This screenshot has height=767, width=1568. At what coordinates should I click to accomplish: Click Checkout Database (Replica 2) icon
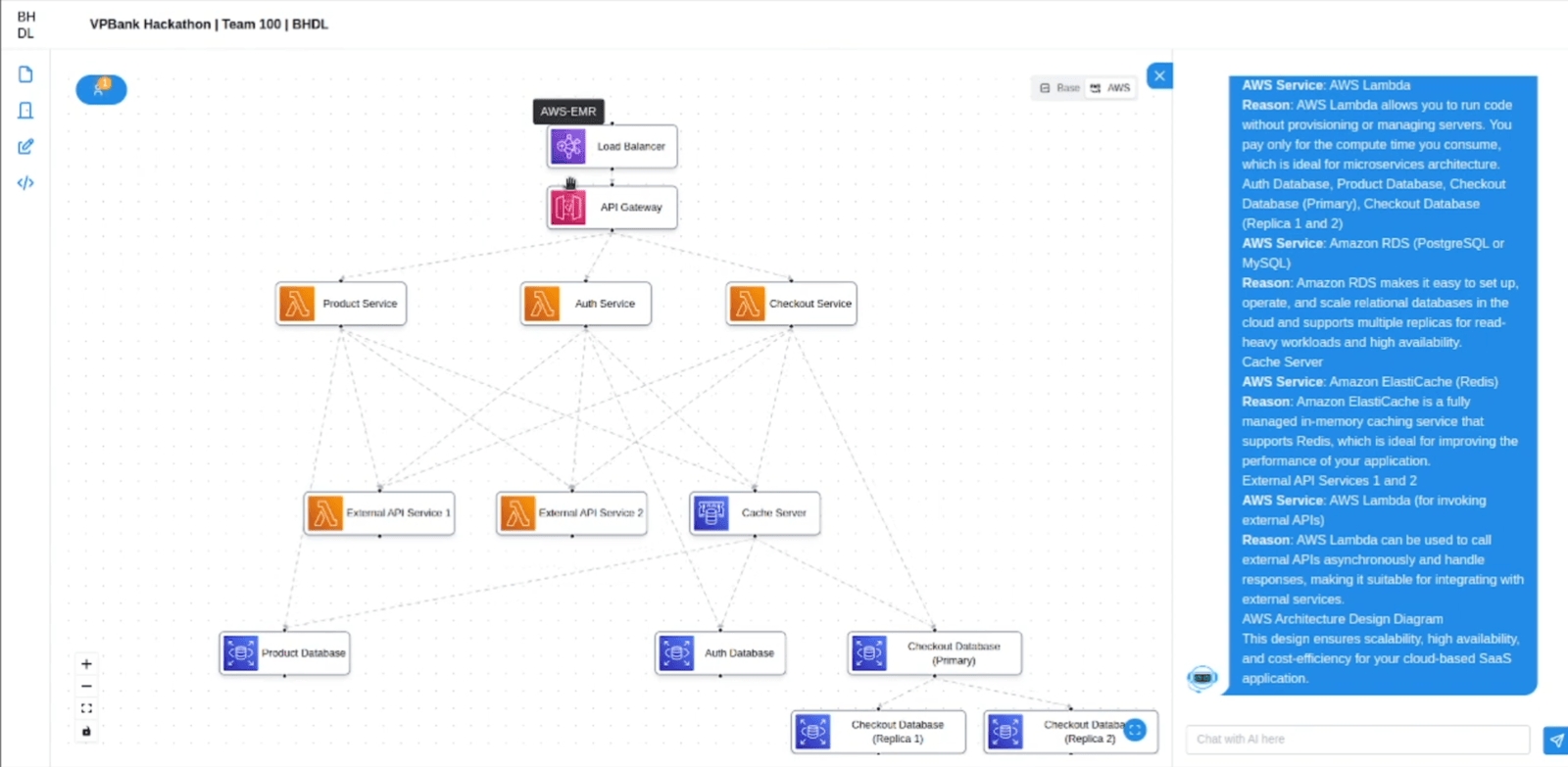(x=1005, y=732)
